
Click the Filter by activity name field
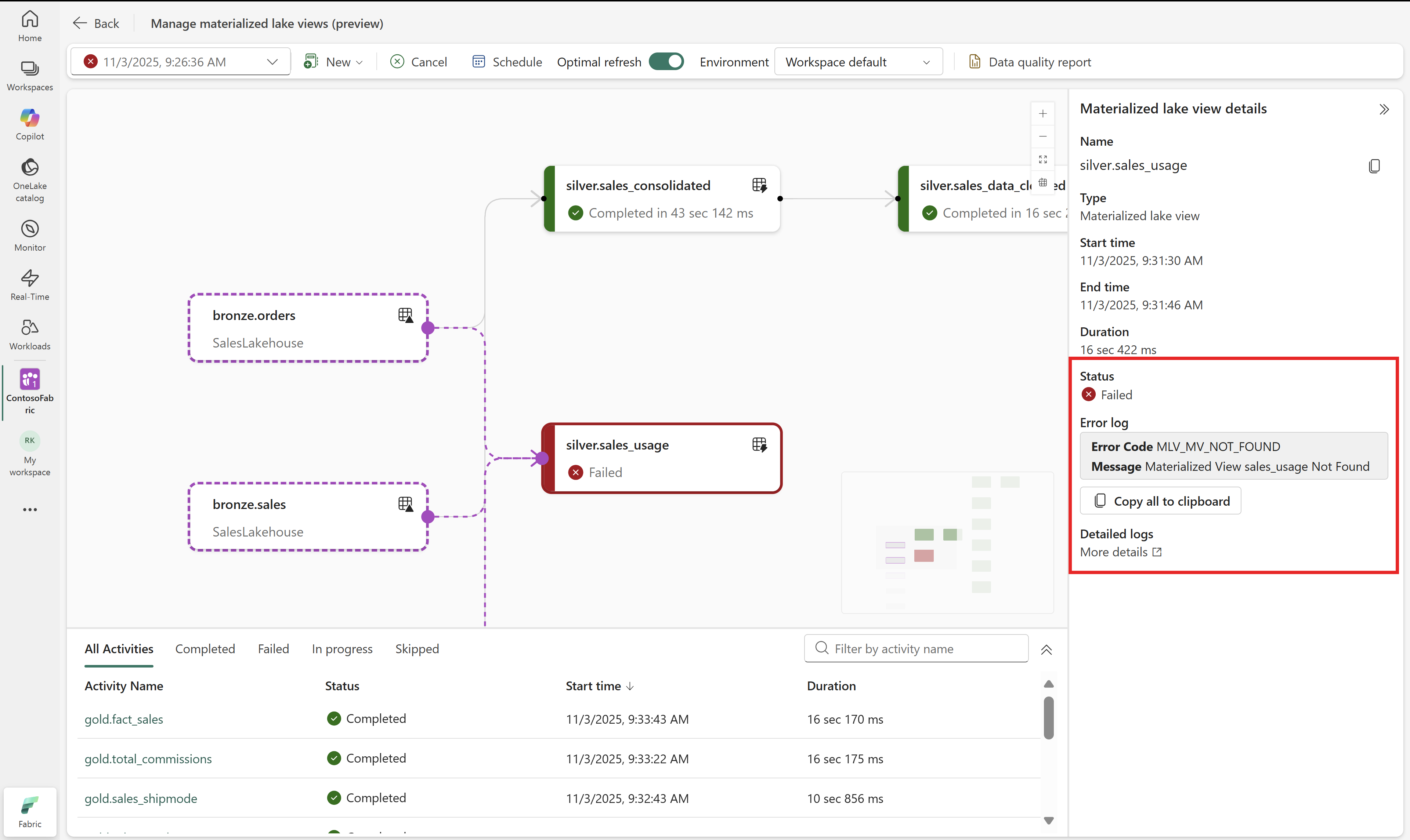click(916, 649)
